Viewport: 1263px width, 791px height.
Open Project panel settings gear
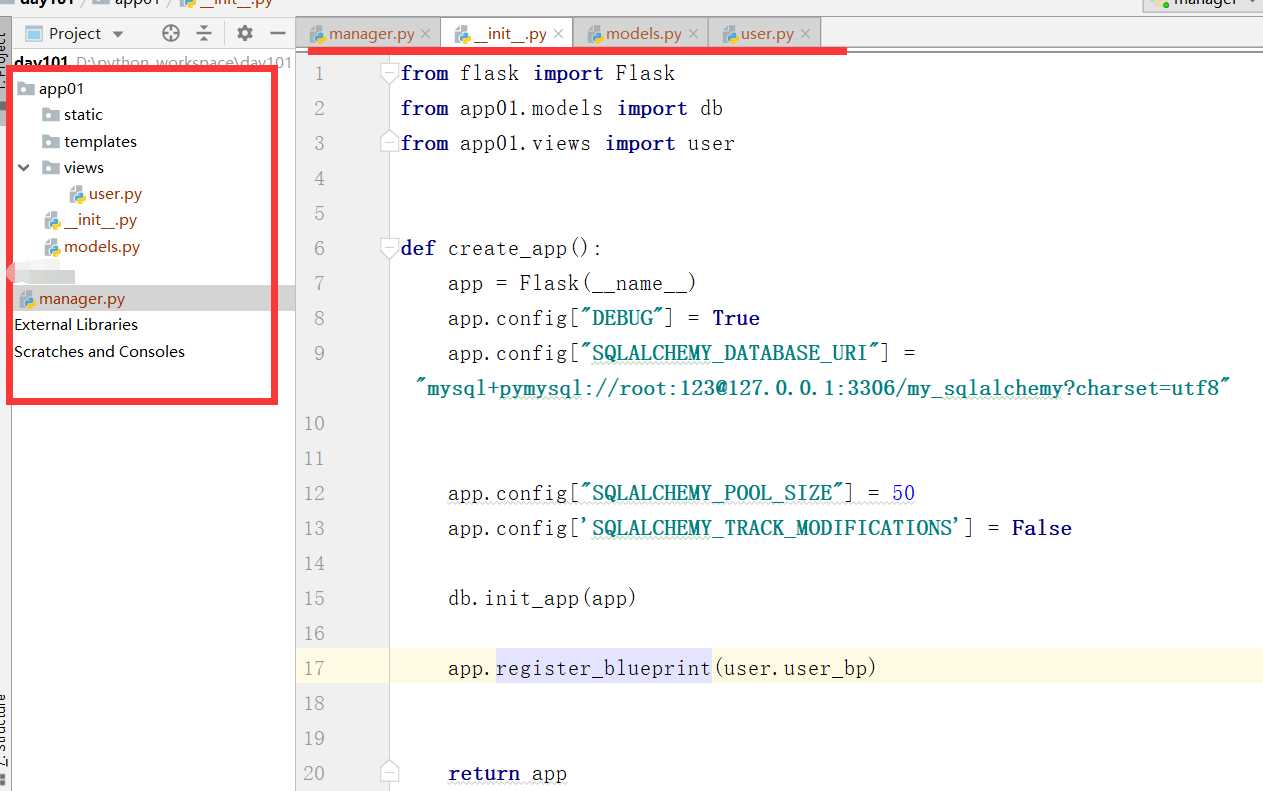(x=245, y=33)
